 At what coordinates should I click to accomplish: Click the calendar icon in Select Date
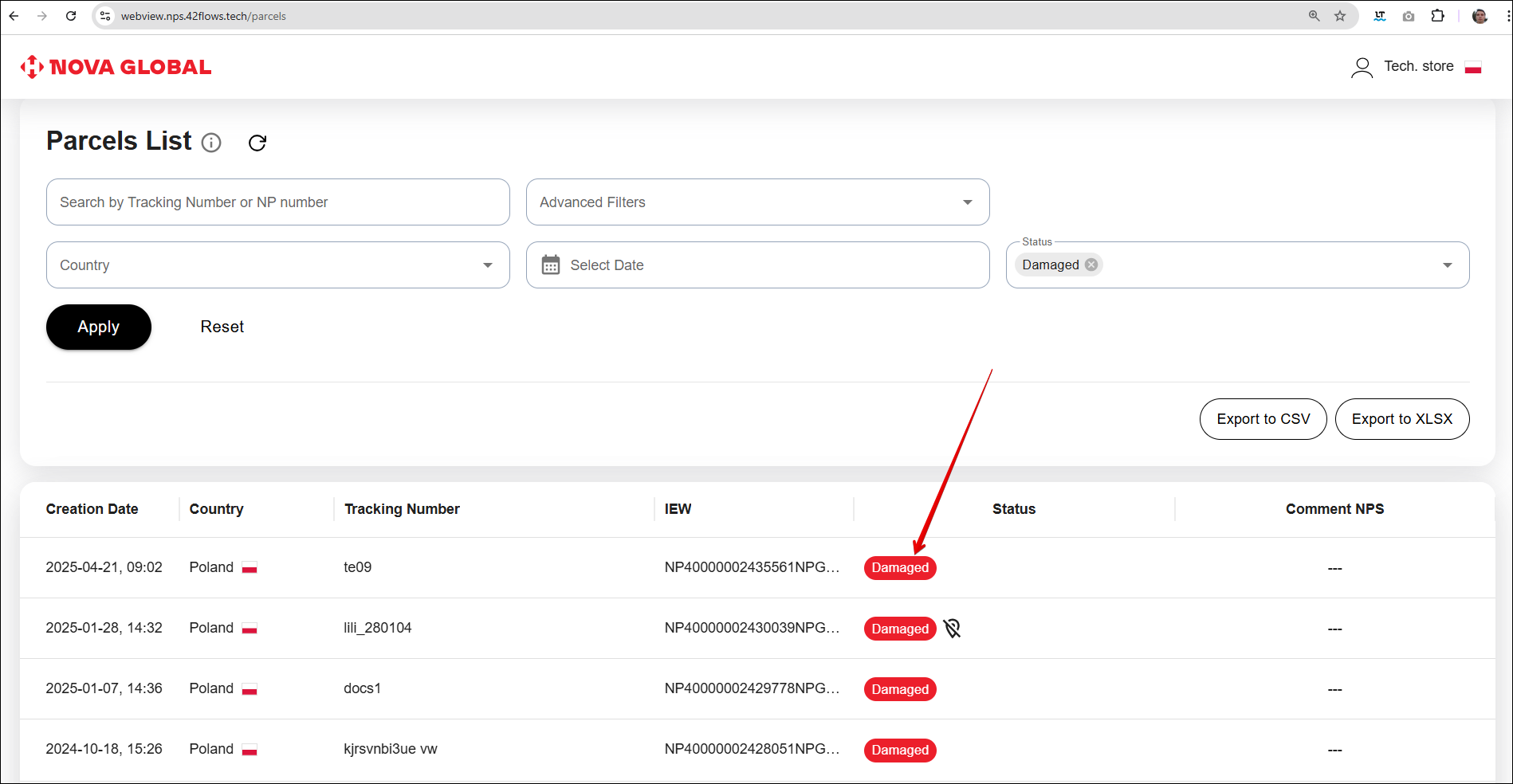point(551,265)
